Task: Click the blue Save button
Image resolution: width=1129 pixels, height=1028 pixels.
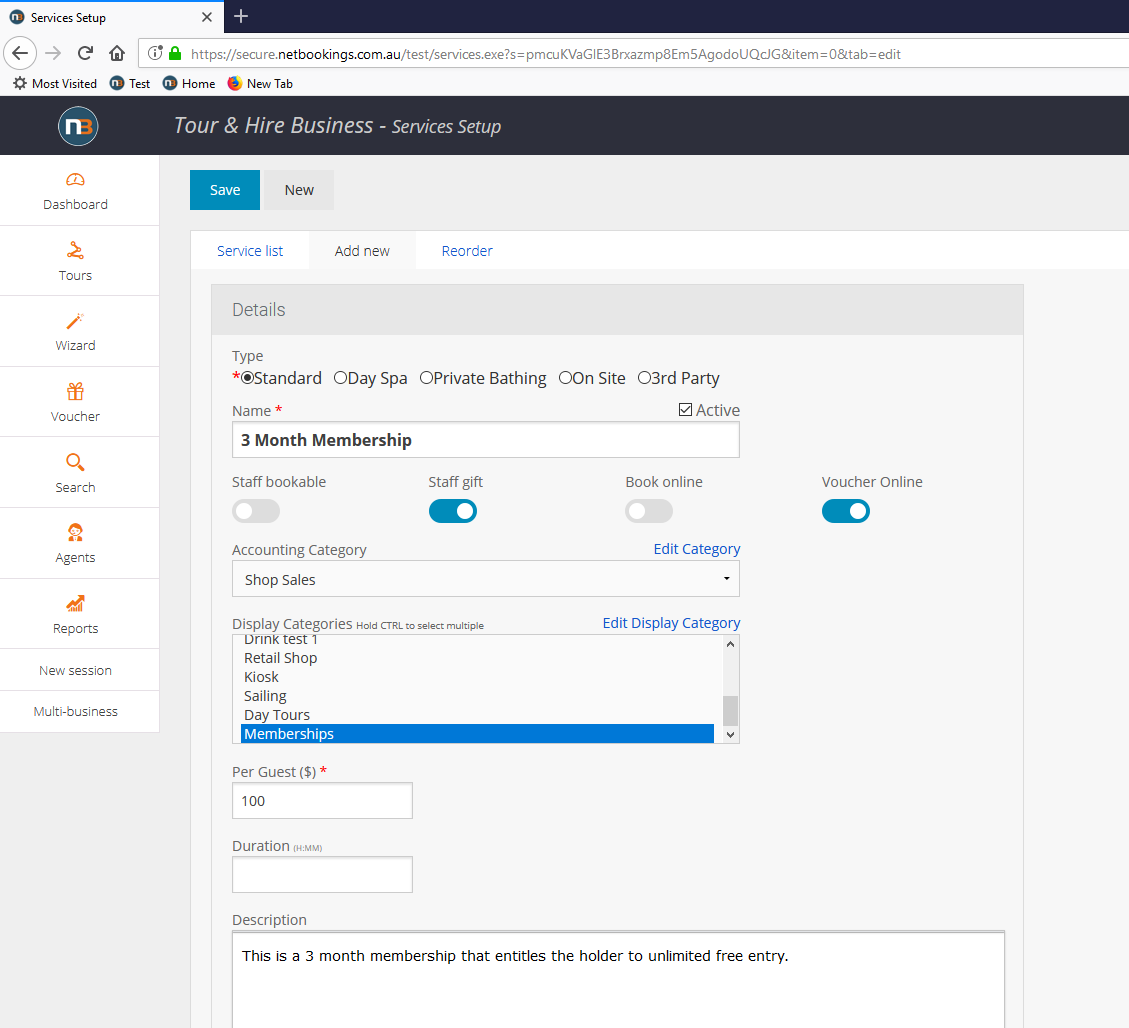Action: pyautogui.click(x=225, y=190)
